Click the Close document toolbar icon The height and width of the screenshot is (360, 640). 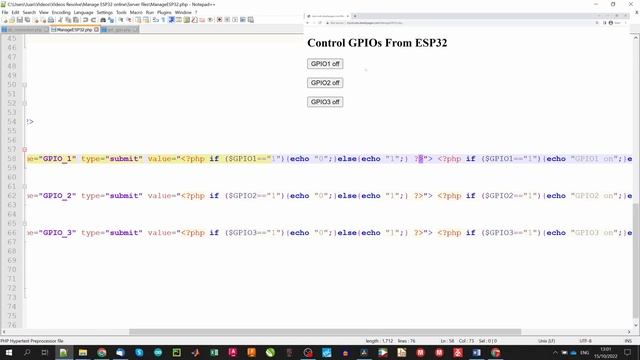[36, 20]
